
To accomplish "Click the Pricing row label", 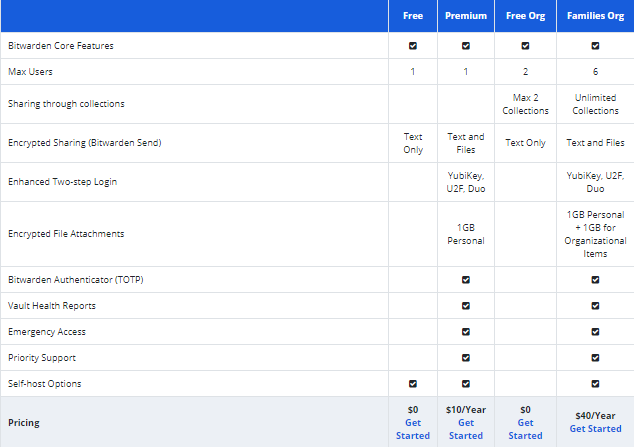I will pos(24,423).
